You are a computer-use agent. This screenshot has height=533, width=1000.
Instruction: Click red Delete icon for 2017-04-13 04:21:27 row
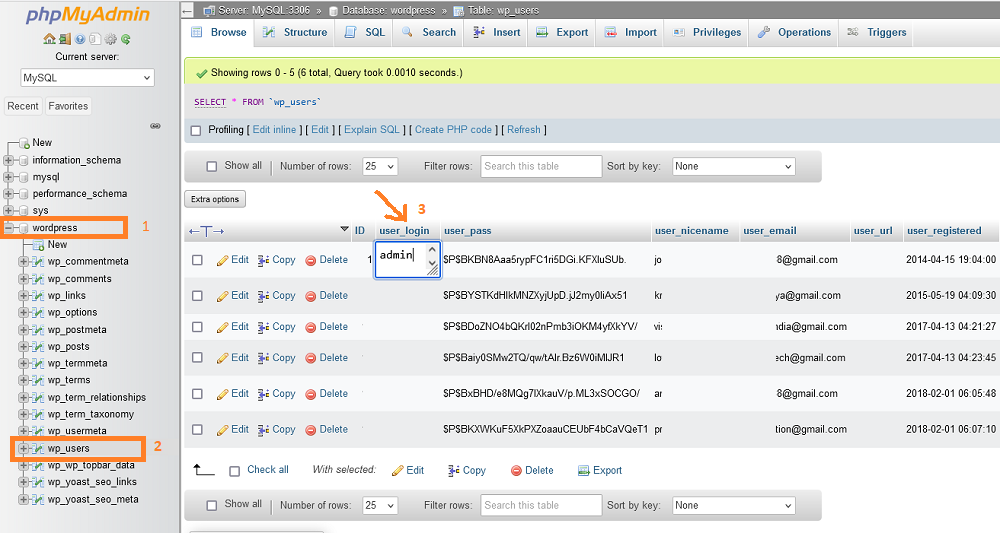tap(311, 327)
